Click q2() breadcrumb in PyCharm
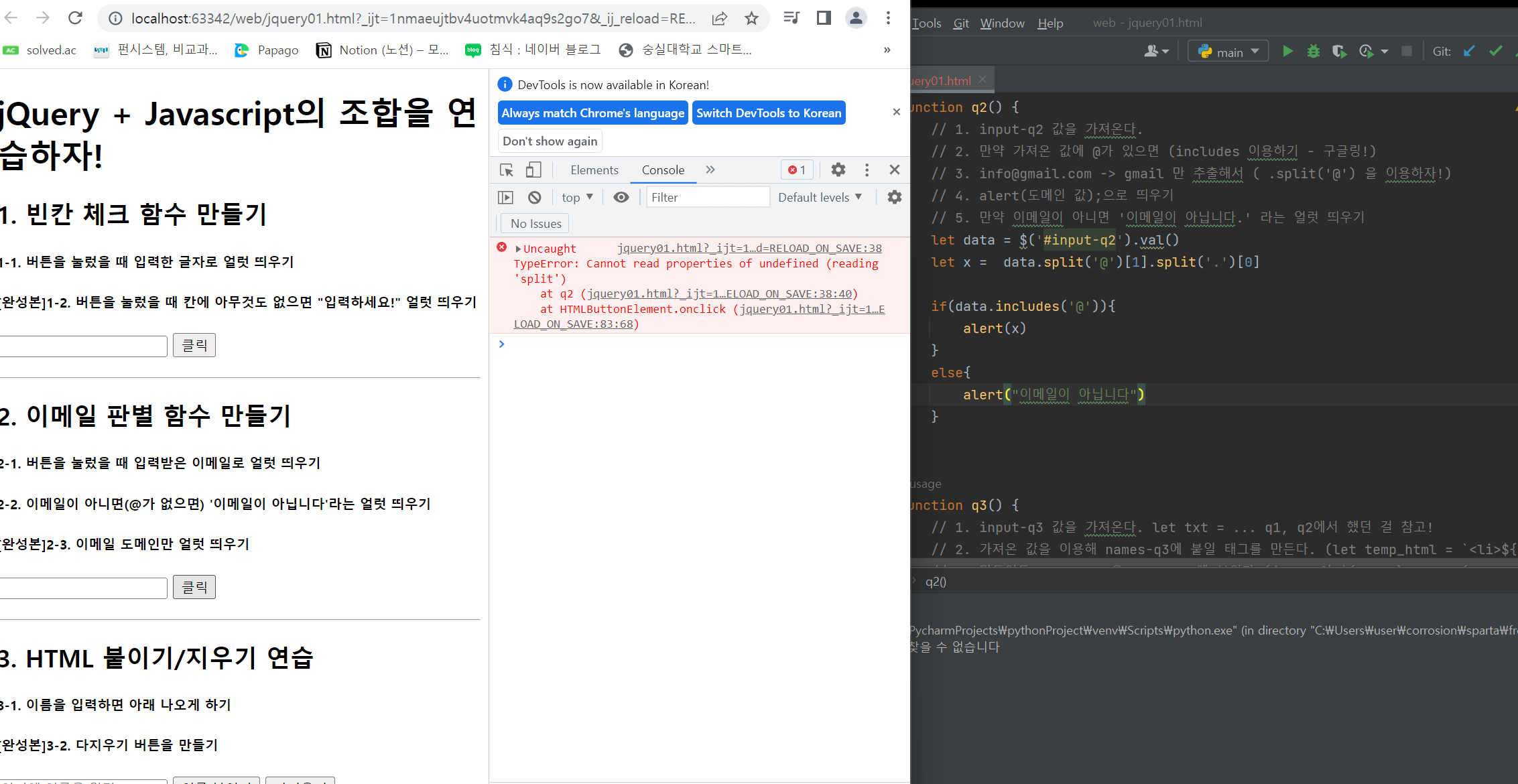This screenshot has height=784, width=1518. [936, 582]
